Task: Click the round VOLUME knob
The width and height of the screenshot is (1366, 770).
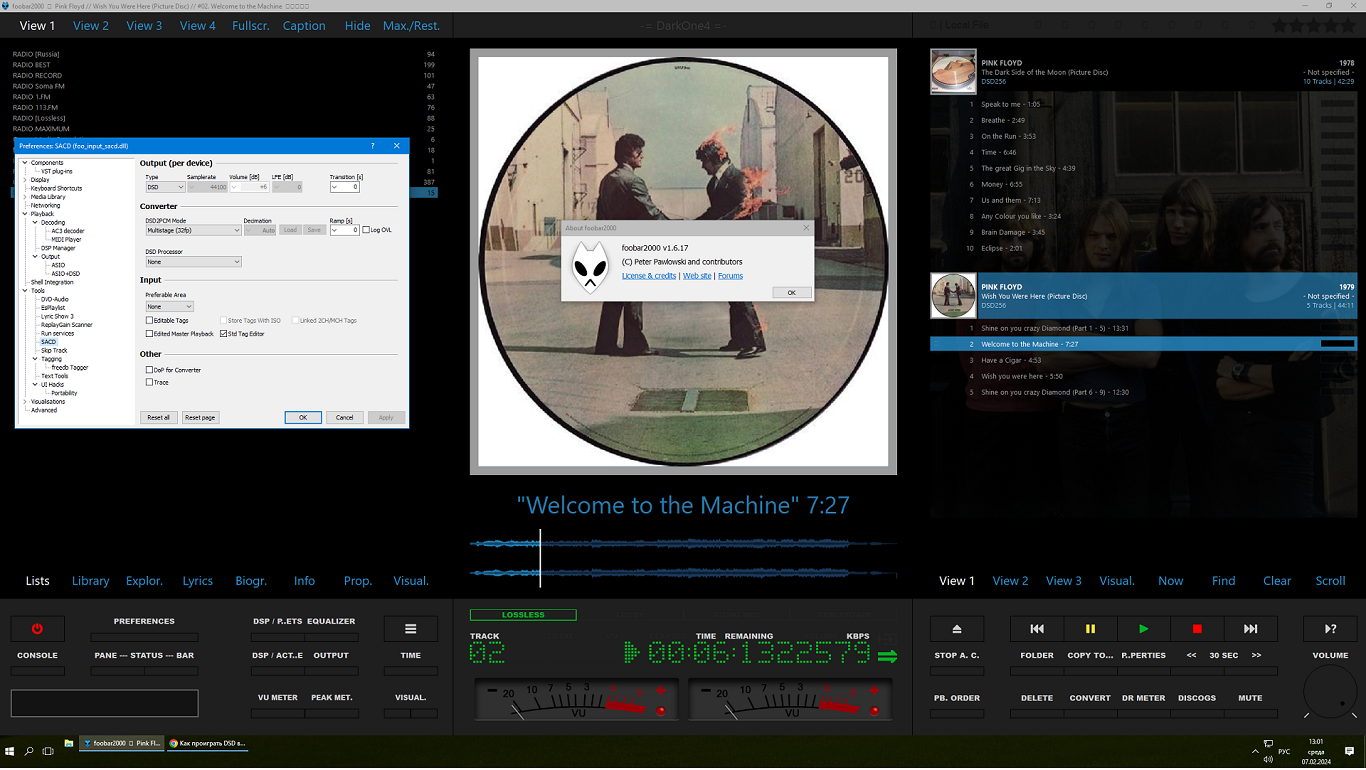Action: (1331, 692)
